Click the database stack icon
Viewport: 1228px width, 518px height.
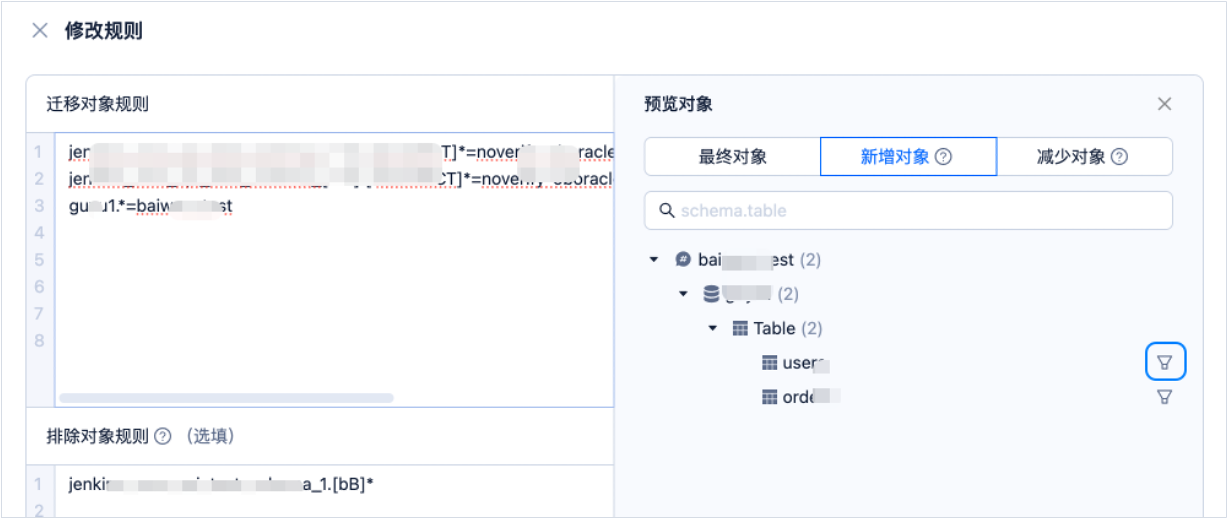pos(712,294)
